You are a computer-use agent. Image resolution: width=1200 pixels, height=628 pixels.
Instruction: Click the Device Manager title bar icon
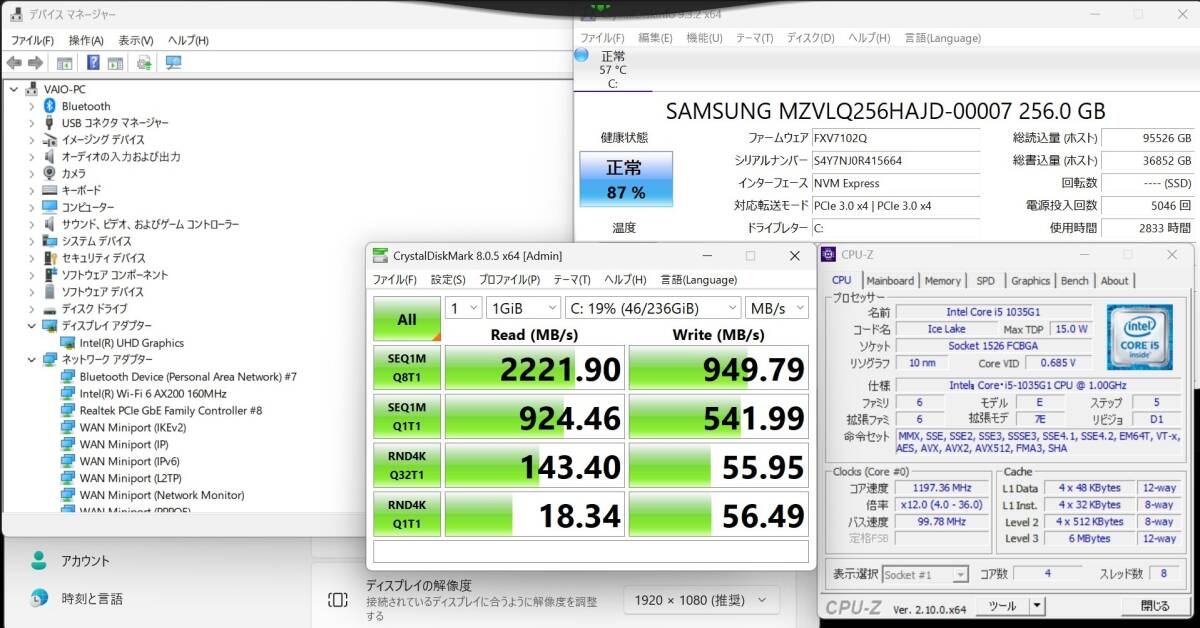click(x=15, y=15)
